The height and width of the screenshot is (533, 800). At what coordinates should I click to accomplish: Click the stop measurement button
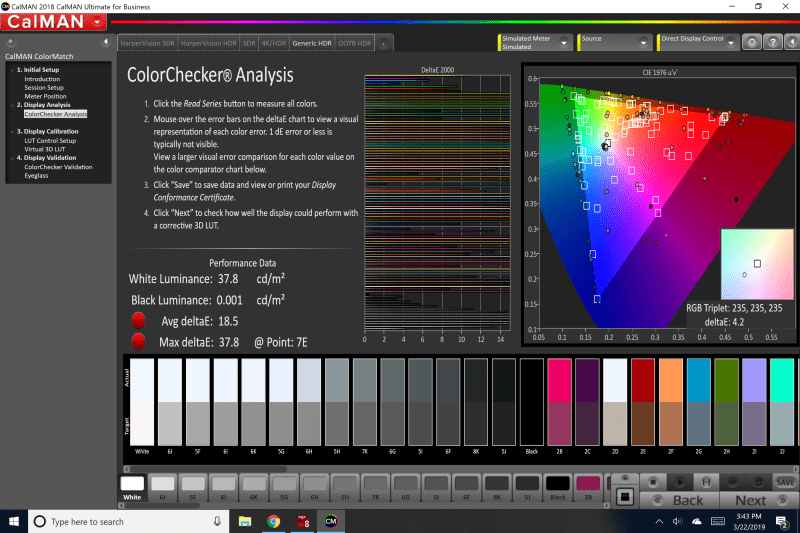(x=653, y=482)
